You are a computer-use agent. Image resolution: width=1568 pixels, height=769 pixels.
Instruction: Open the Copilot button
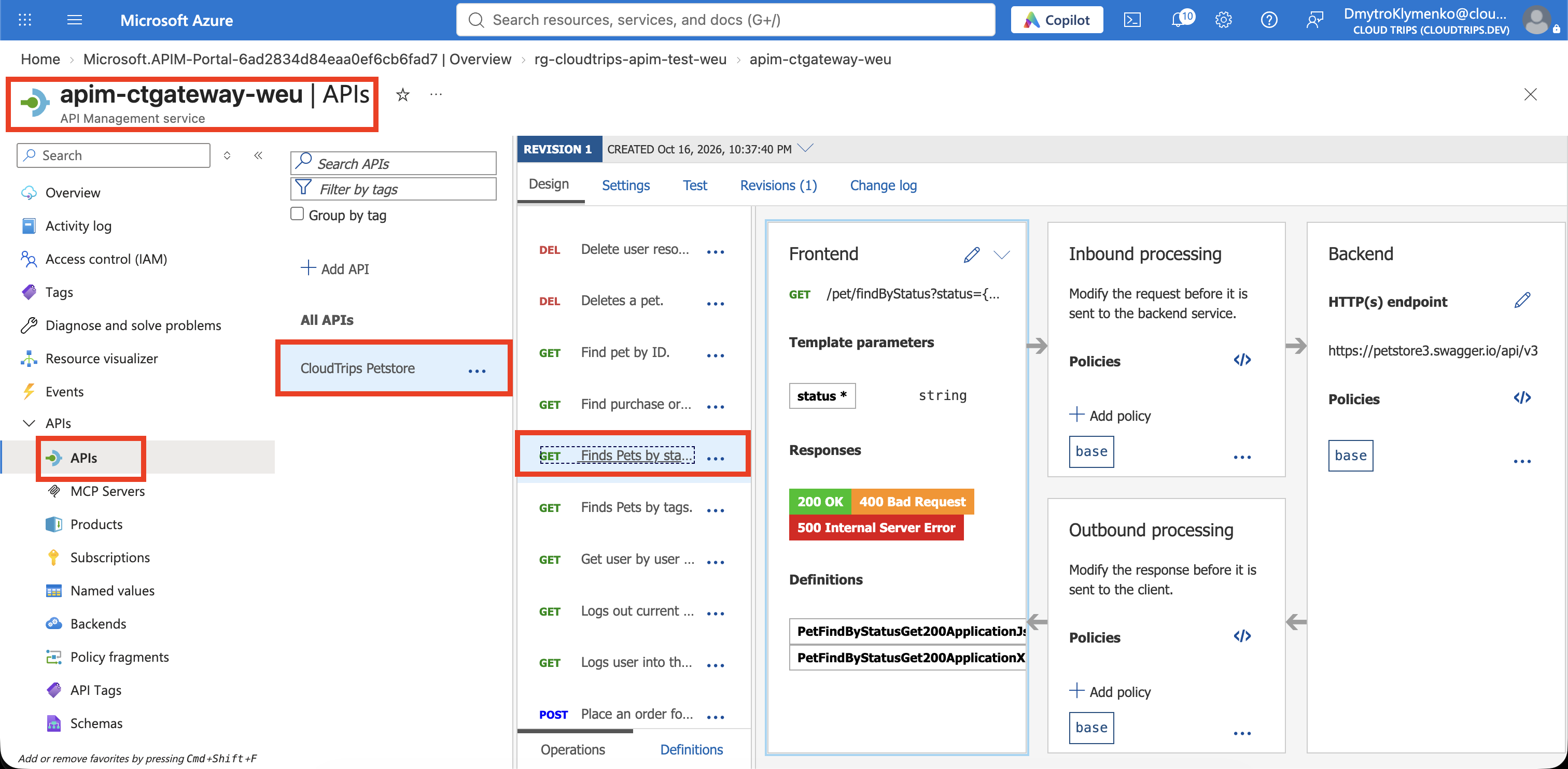[x=1057, y=20]
